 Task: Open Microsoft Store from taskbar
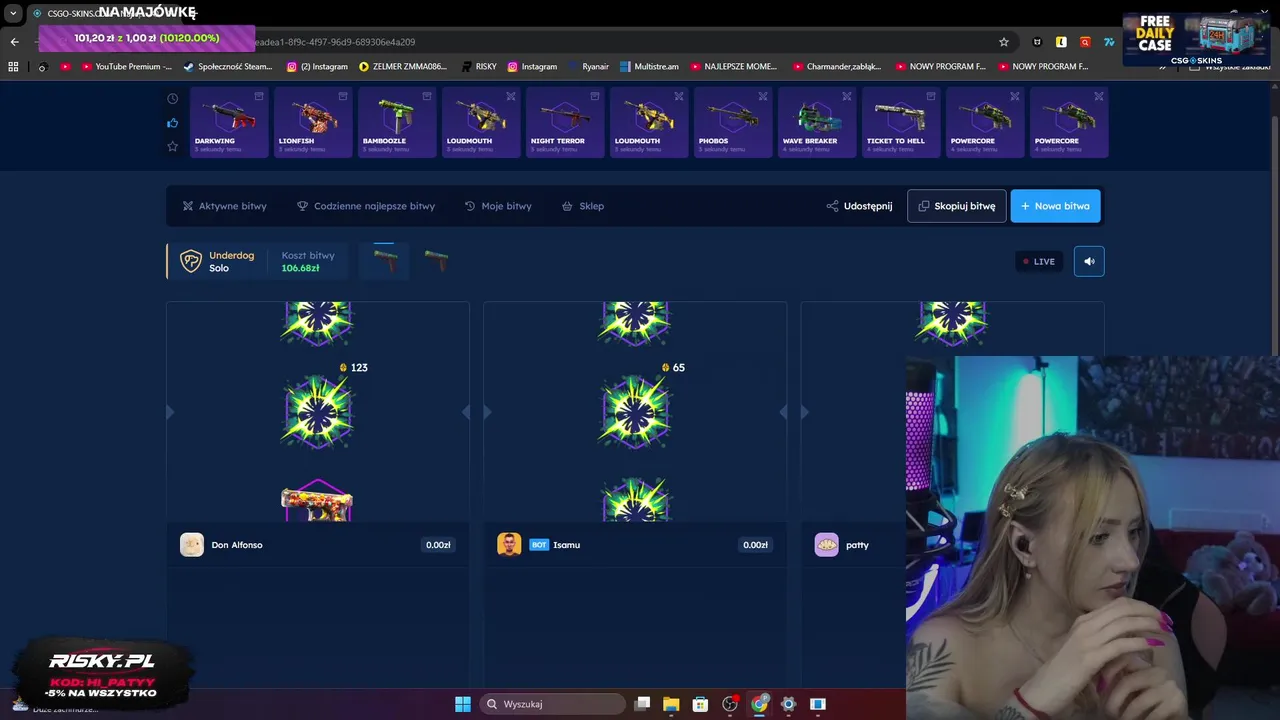(x=700, y=704)
